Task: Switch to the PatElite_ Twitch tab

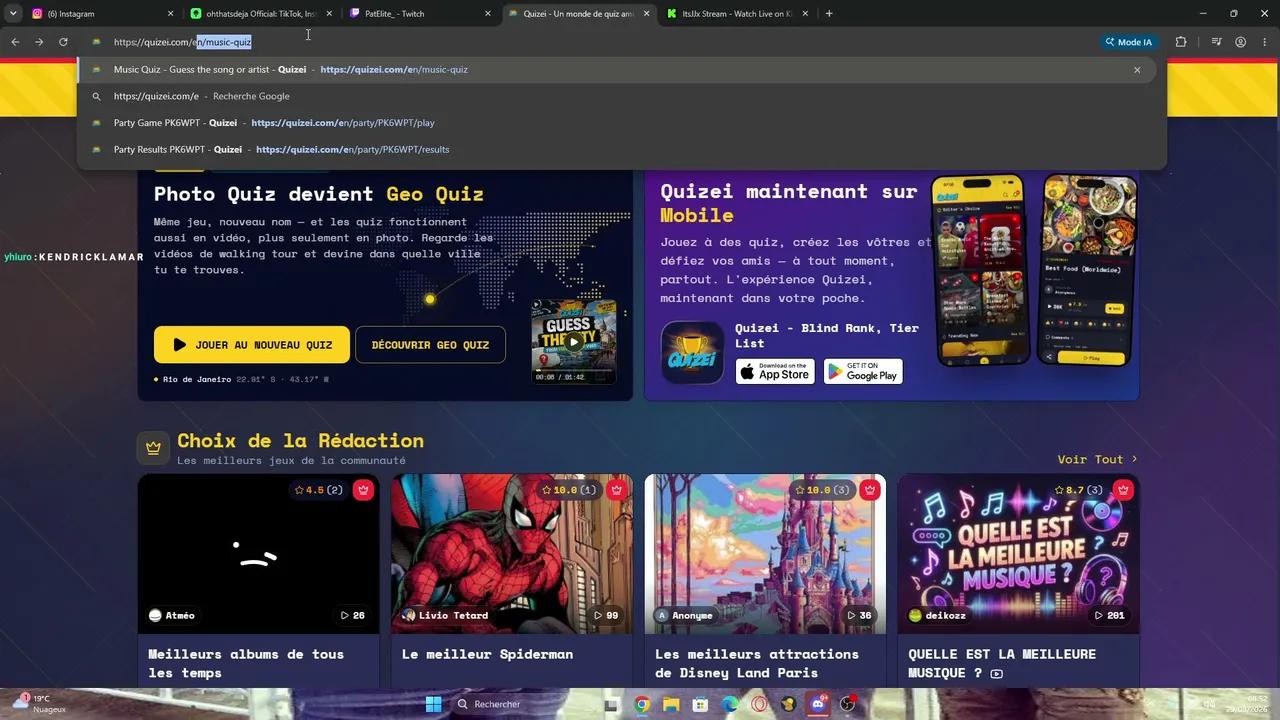Action: click(420, 14)
